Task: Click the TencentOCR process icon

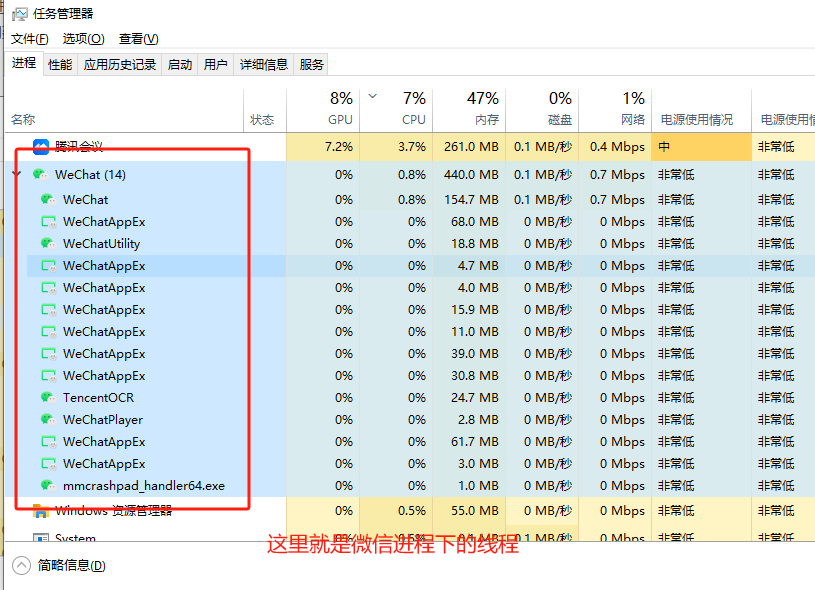Action: pyautogui.click(x=48, y=398)
